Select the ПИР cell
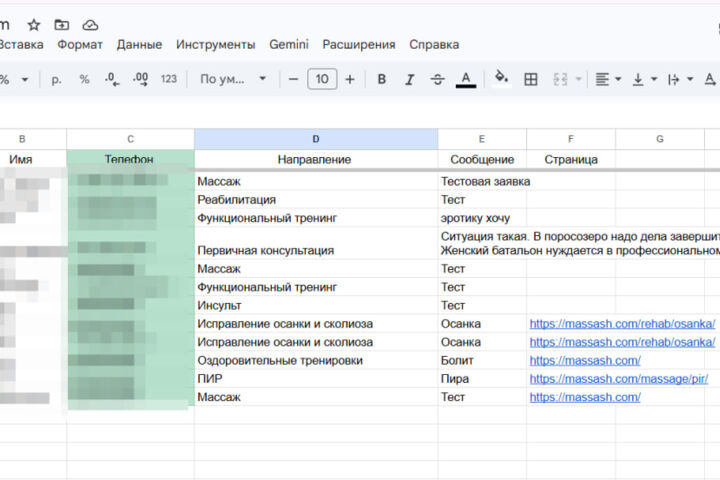This screenshot has width=720, height=480. coord(316,379)
